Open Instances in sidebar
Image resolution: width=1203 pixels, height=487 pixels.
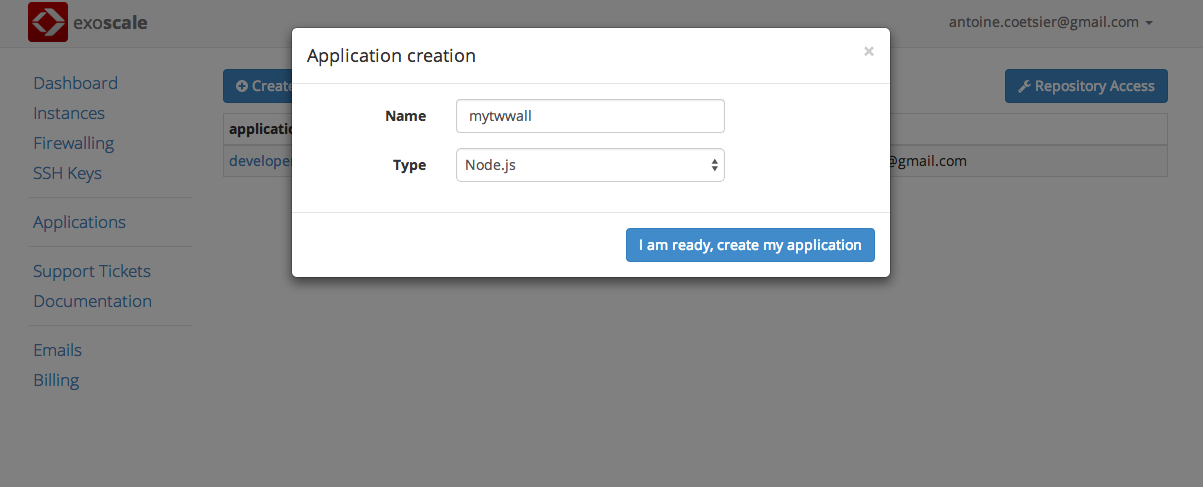point(69,113)
